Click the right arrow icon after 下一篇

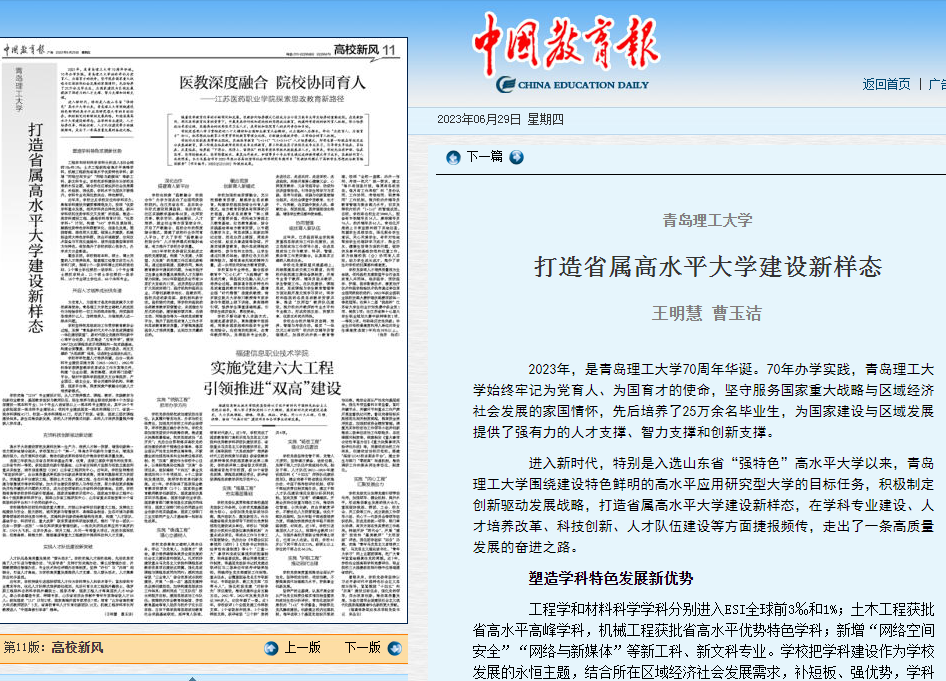(x=516, y=156)
